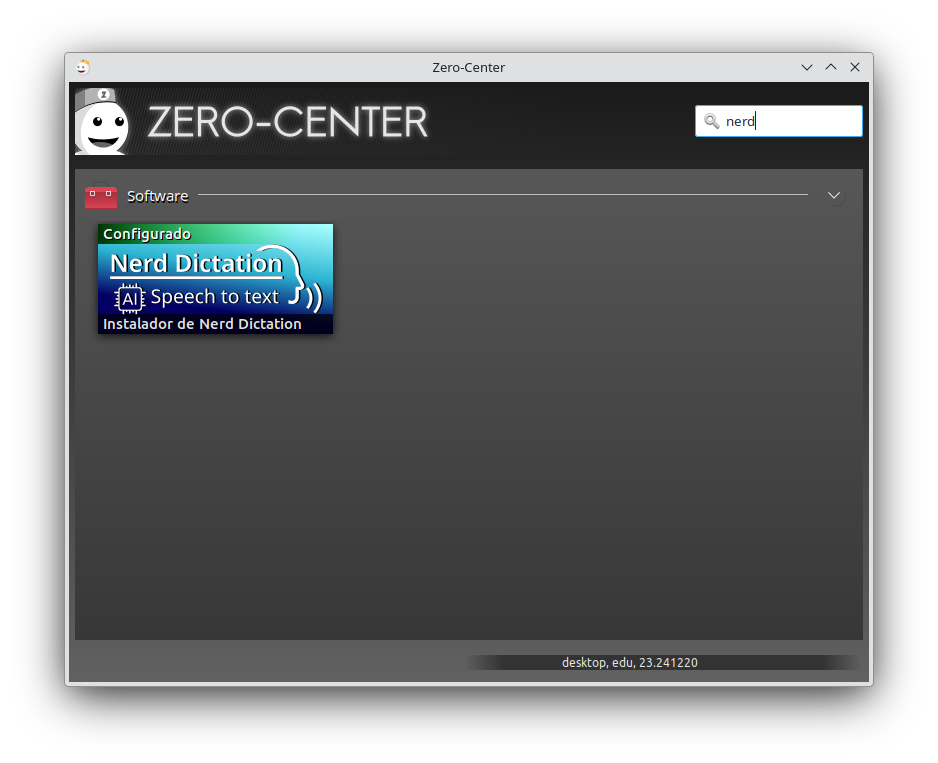Click the Nerd Dictation heading on tile
The width and height of the screenshot is (938, 763).
pos(196,264)
